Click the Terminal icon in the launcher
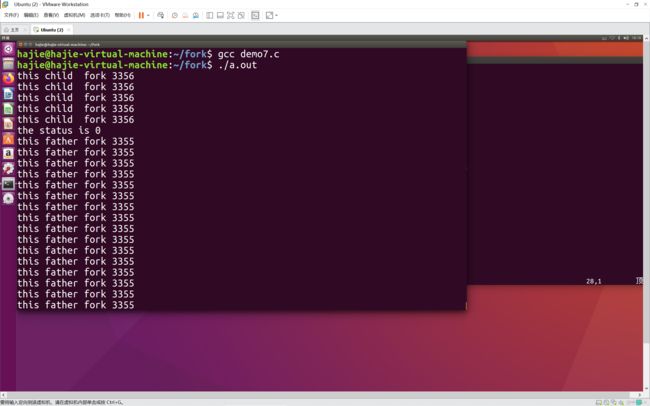Screen dimensions: 650x406 click(x=8, y=184)
